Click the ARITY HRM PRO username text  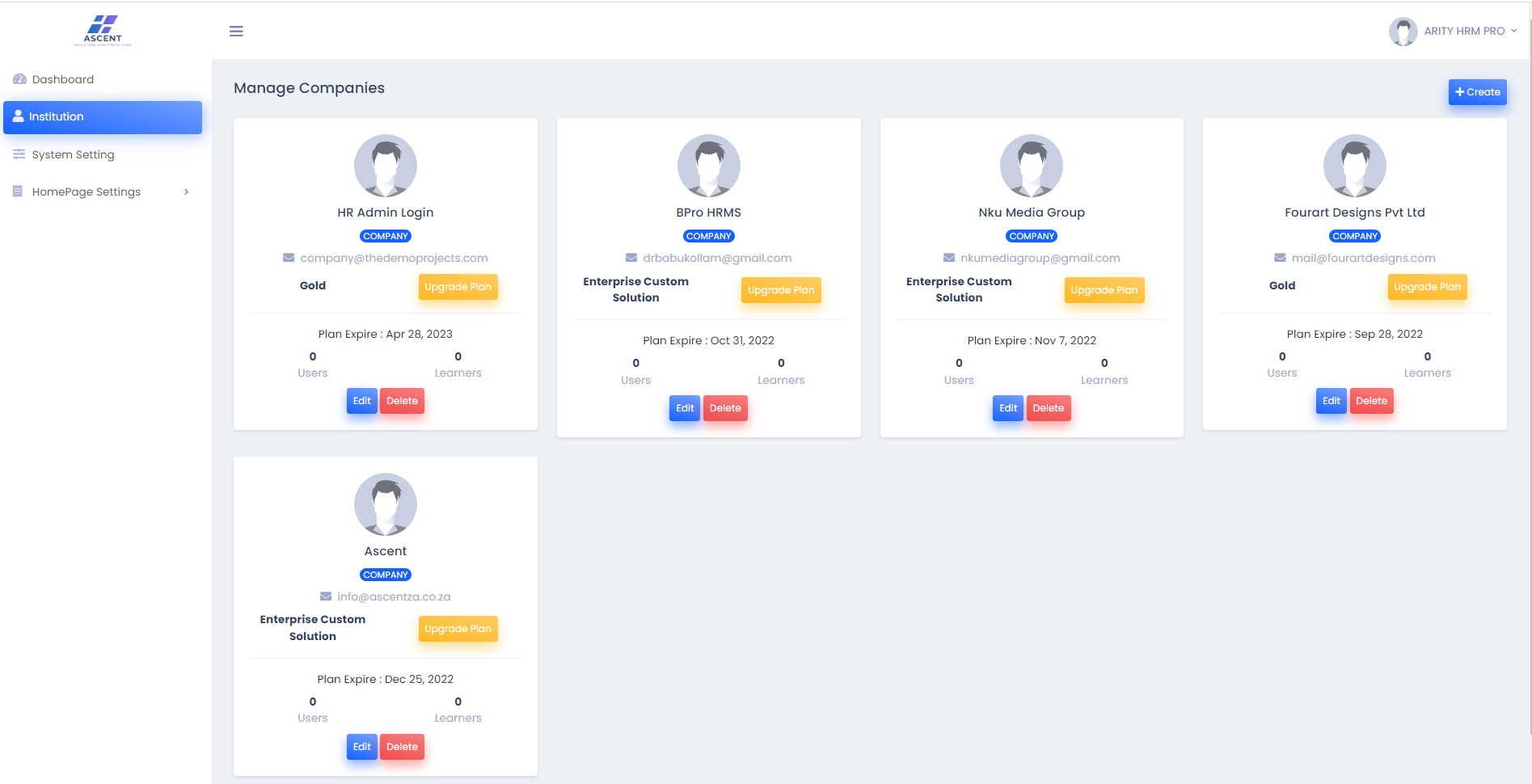point(1464,31)
